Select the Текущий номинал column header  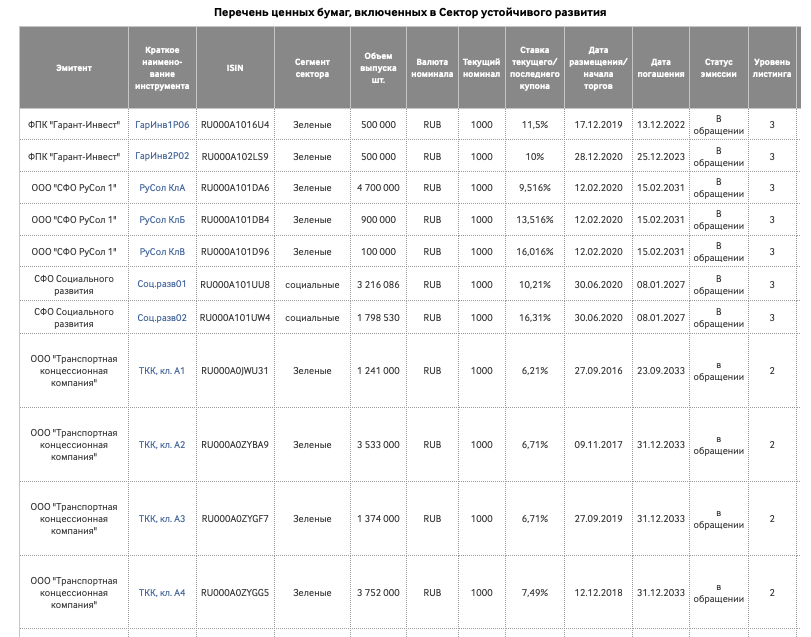481,68
